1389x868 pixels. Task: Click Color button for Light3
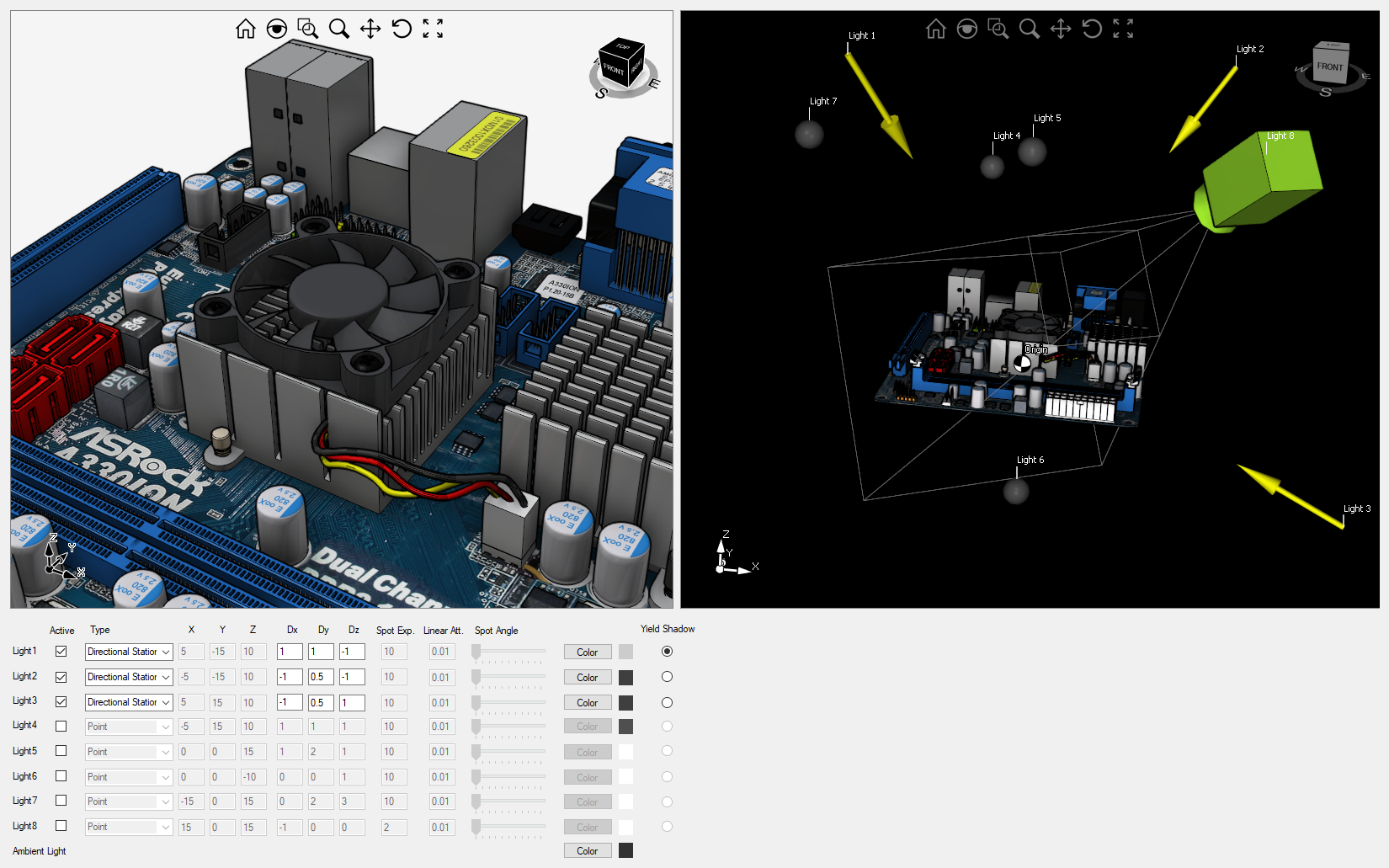[588, 703]
